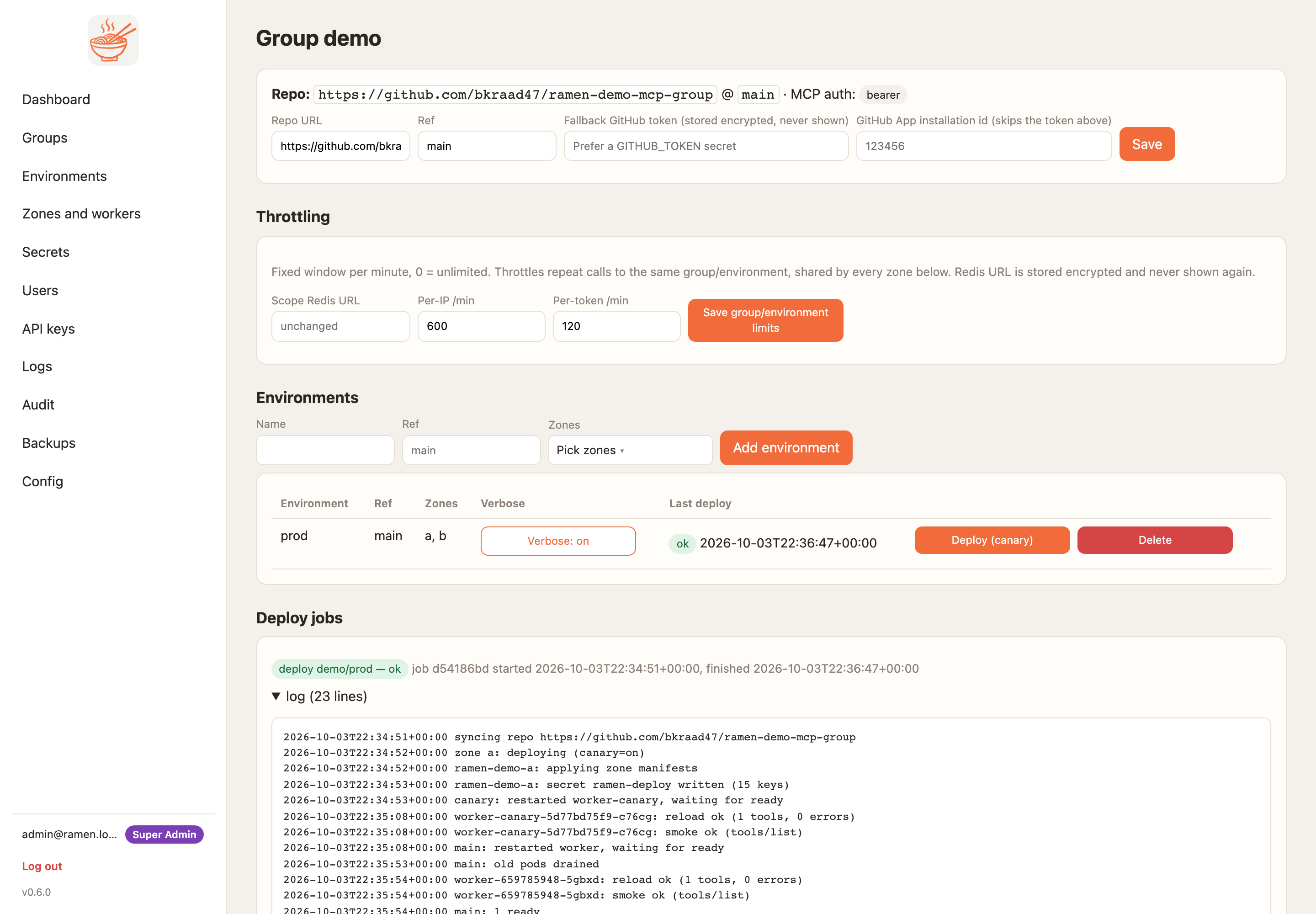This screenshot has height=914, width=1316.
Task: Navigate to API keys
Action: pos(49,328)
